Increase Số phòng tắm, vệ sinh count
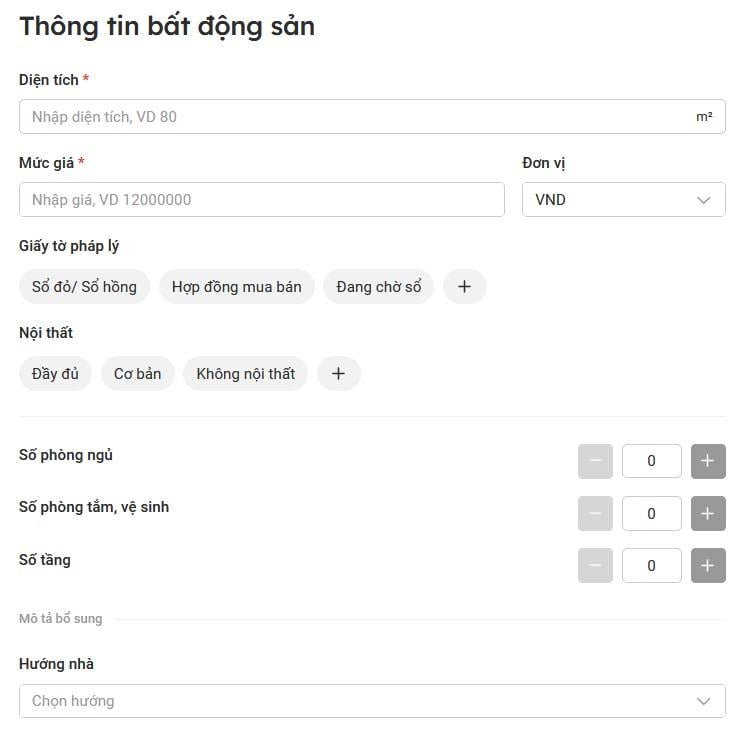Screen dimensions: 750x737 tap(708, 513)
